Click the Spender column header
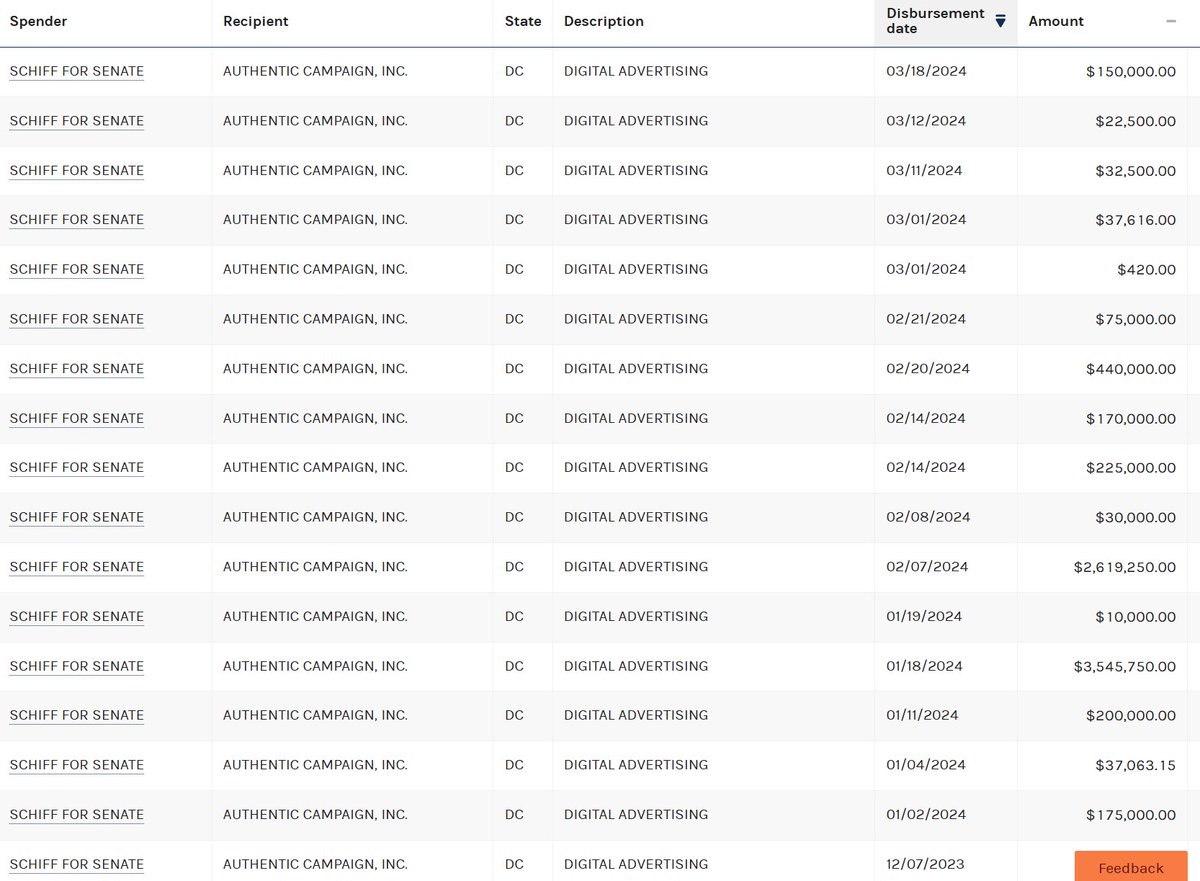Image resolution: width=1200 pixels, height=881 pixels. [38, 21]
